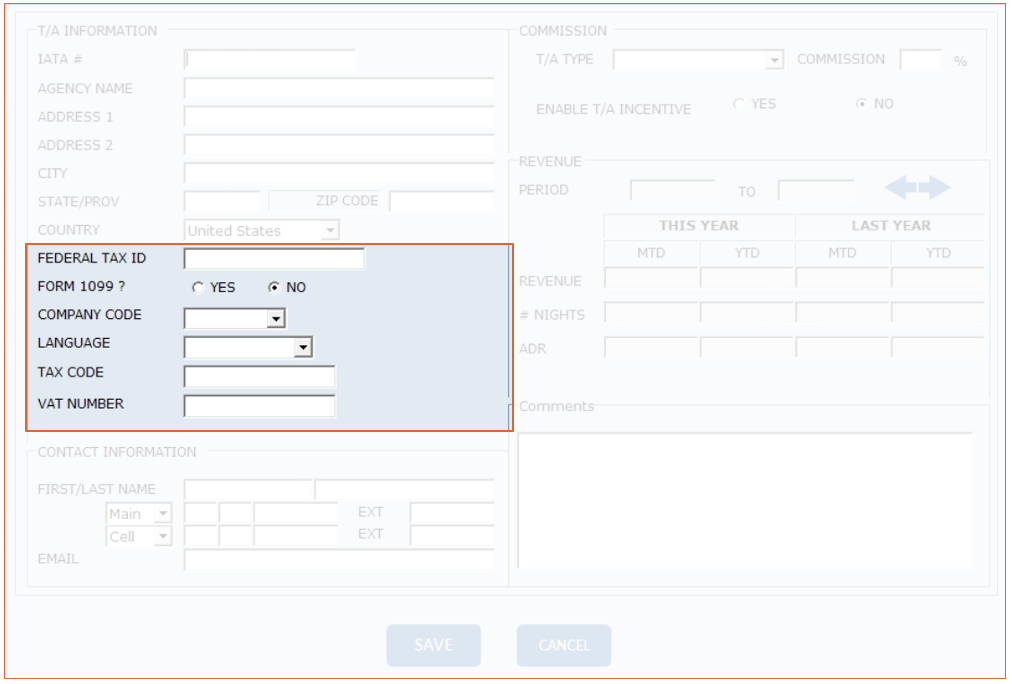1012x684 pixels.
Task: Open the Main phone type dropdown
Action: [x=162, y=514]
